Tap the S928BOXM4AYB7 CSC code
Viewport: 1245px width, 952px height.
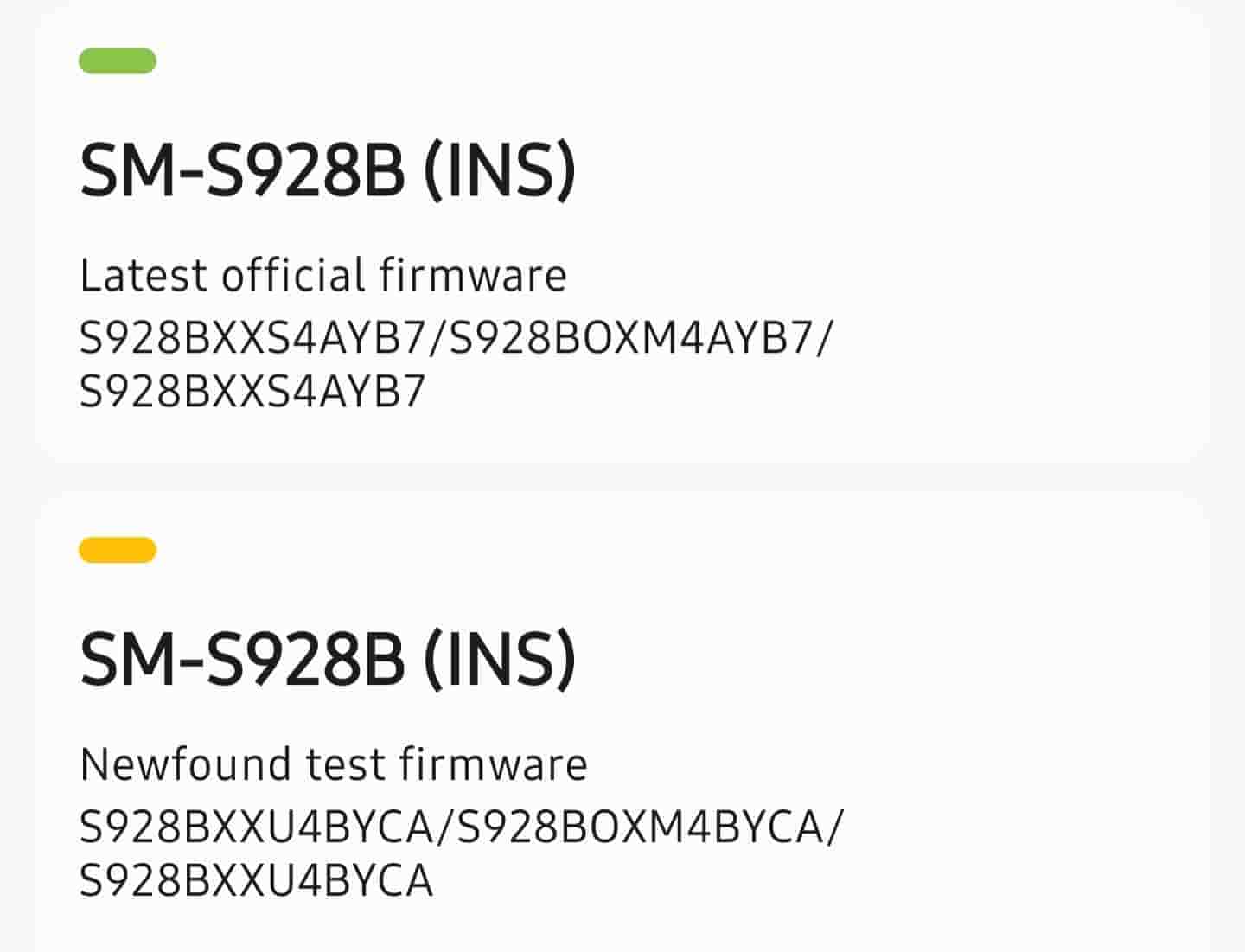click(x=633, y=338)
